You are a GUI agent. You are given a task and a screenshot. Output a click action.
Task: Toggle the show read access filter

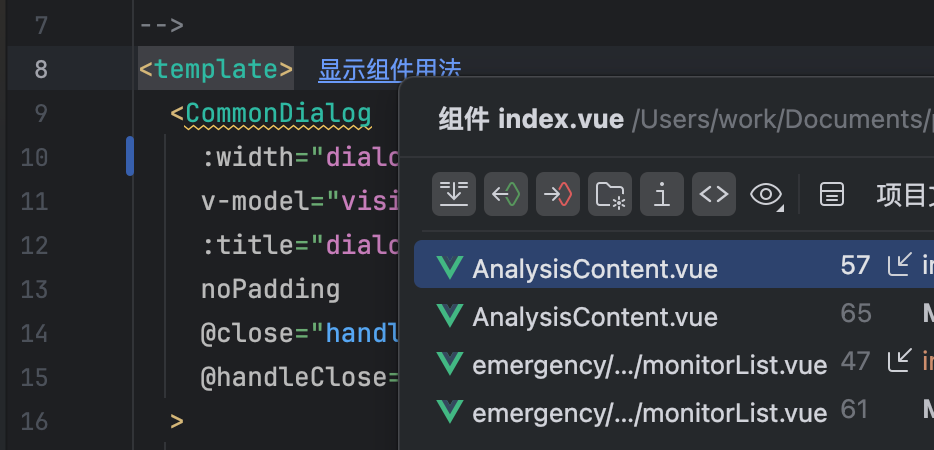[506, 194]
